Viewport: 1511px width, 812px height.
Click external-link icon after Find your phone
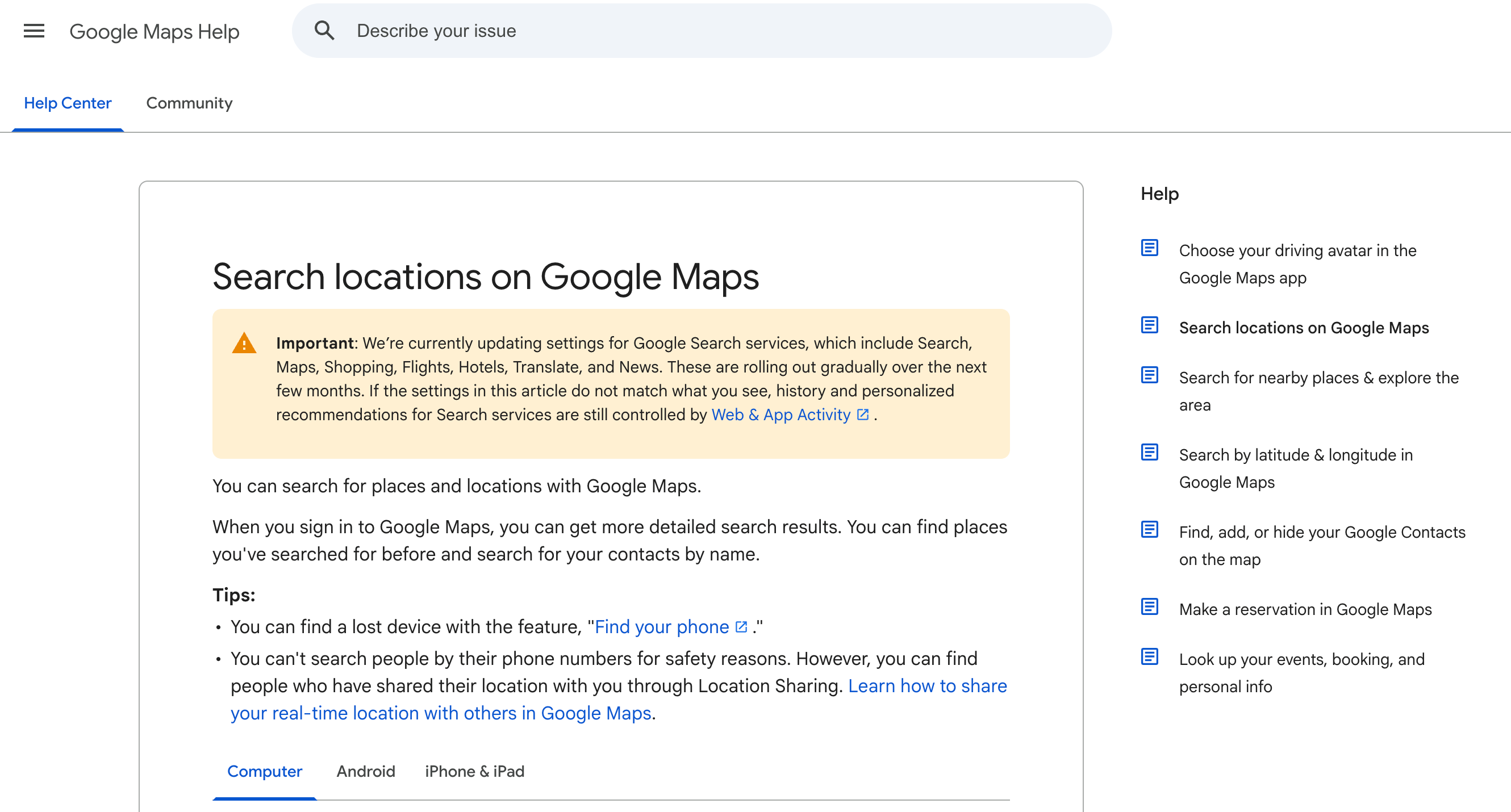741,627
